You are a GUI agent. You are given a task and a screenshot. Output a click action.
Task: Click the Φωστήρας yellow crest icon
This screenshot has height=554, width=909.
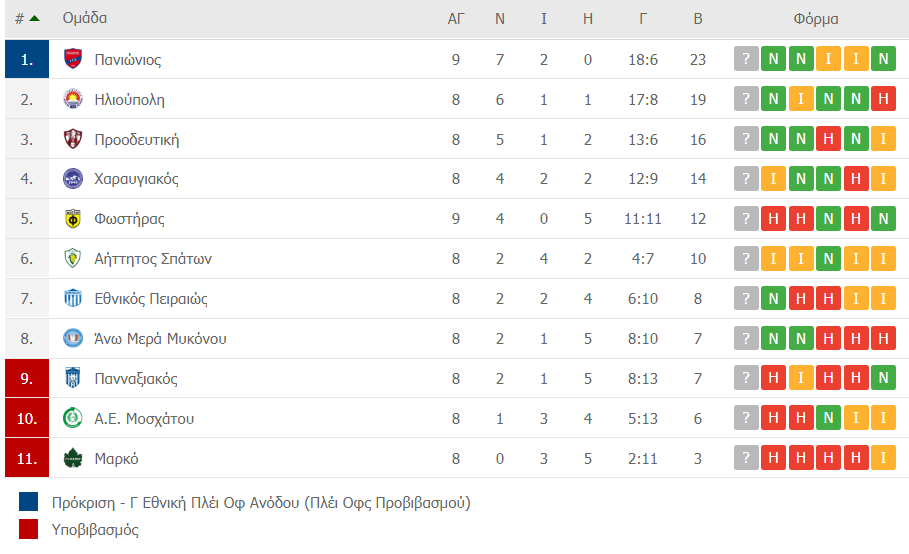pos(72,218)
